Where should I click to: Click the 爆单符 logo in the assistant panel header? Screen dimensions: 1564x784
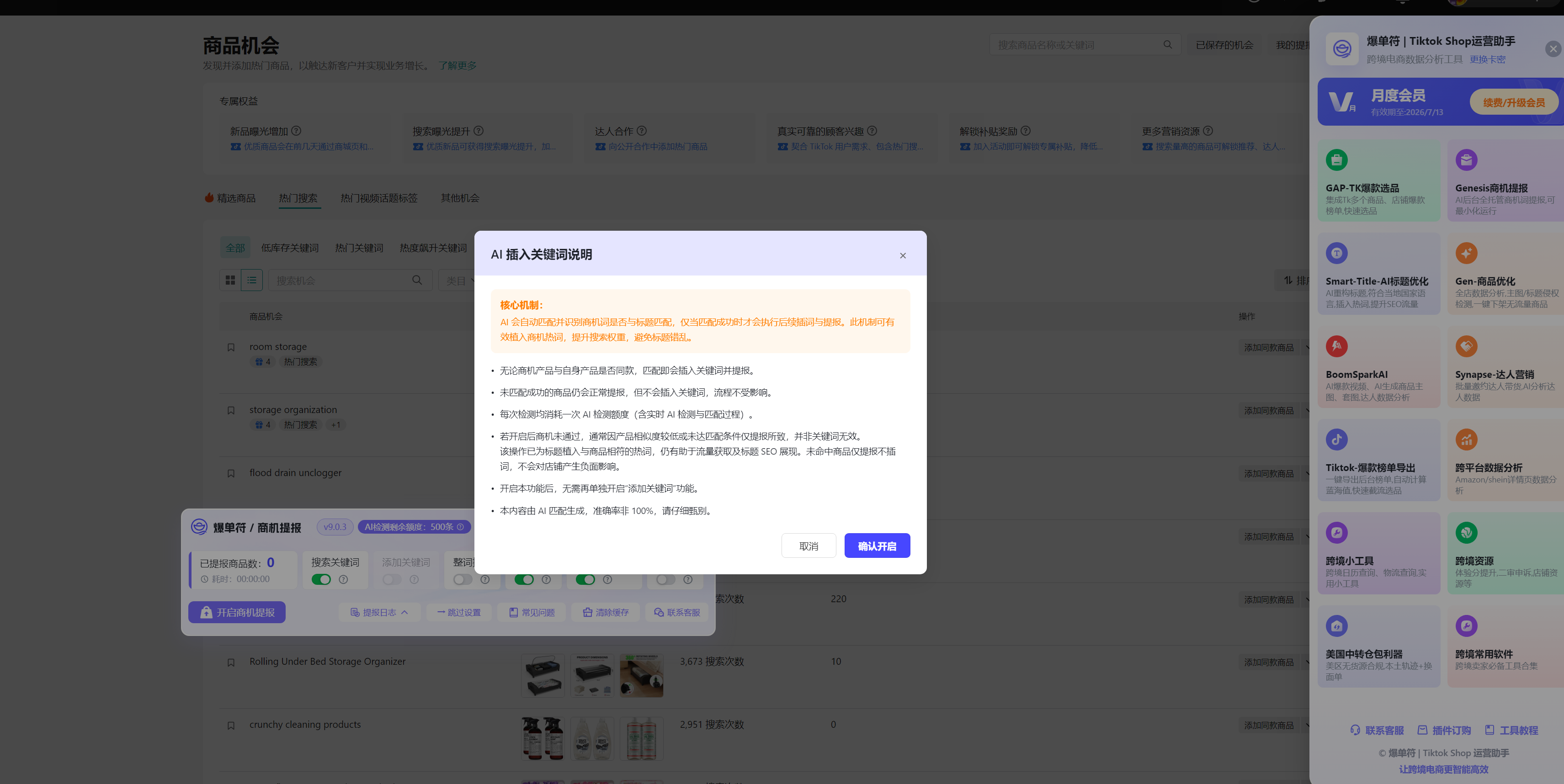coord(1342,48)
